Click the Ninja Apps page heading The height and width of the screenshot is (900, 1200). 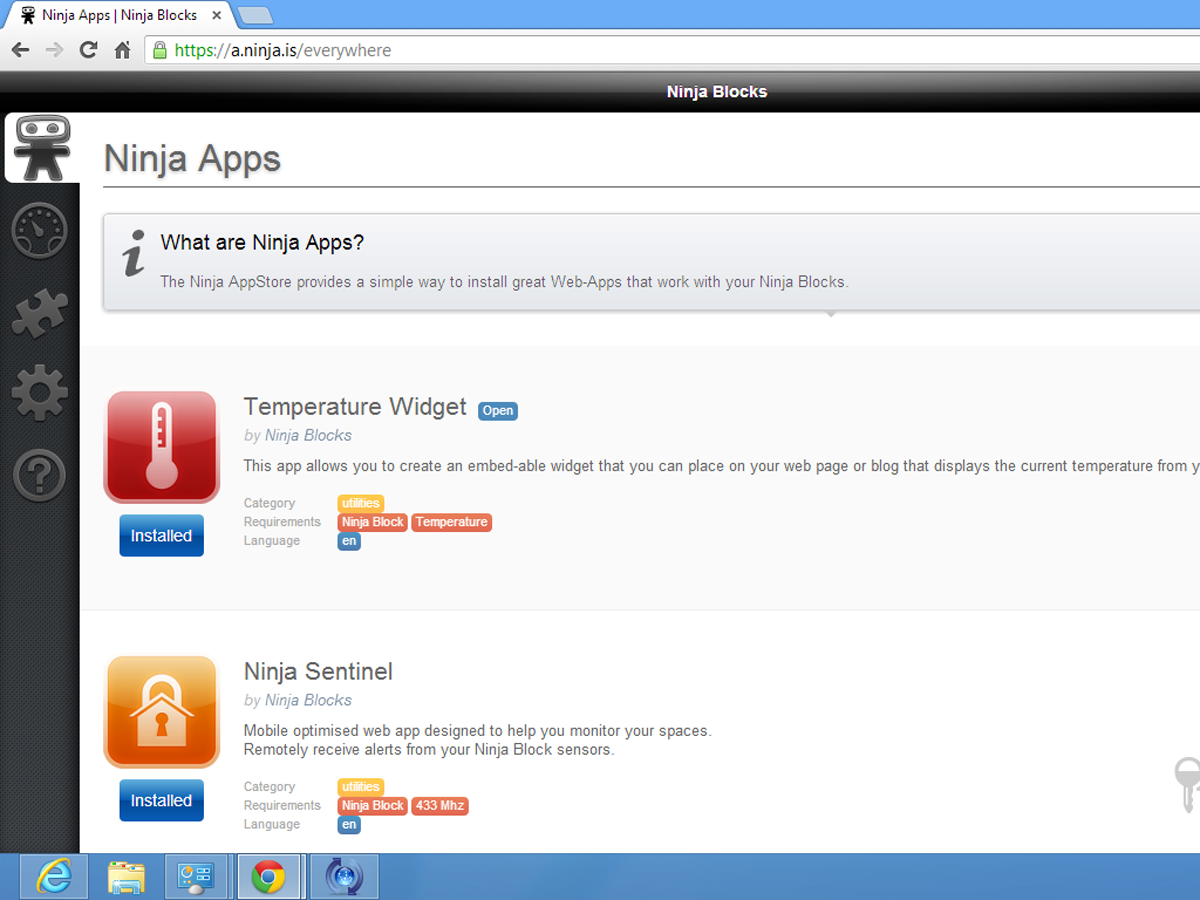tap(192, 159)
